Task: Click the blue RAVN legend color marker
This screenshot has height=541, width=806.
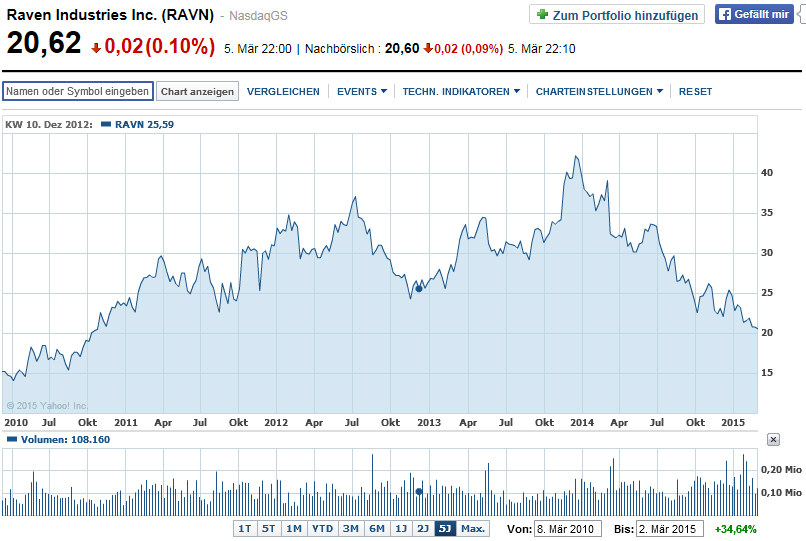Action: pos(106,124)
